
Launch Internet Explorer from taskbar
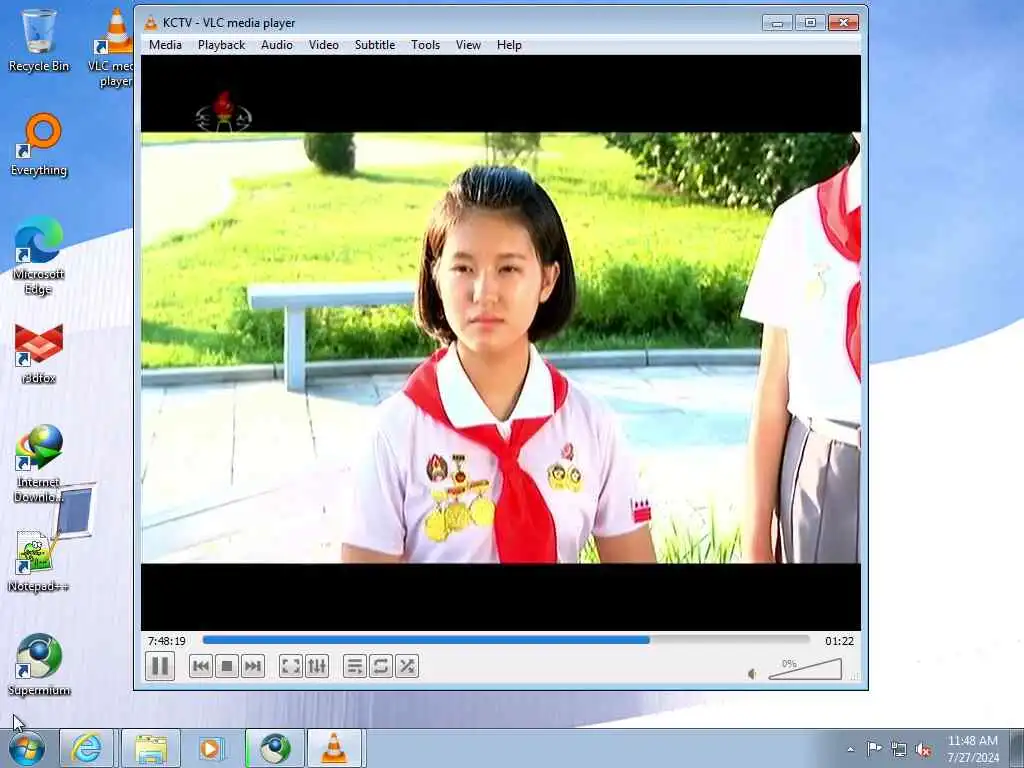pos(86,748)
